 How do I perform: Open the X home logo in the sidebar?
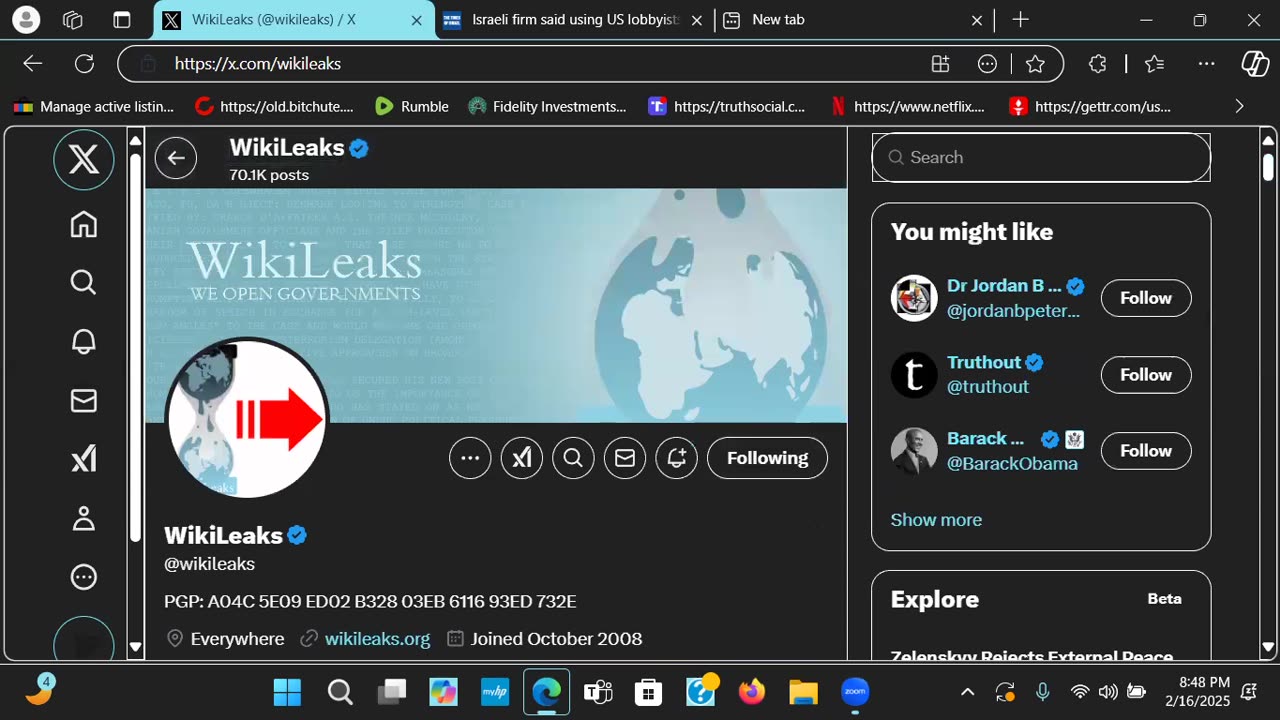point(84,159)
